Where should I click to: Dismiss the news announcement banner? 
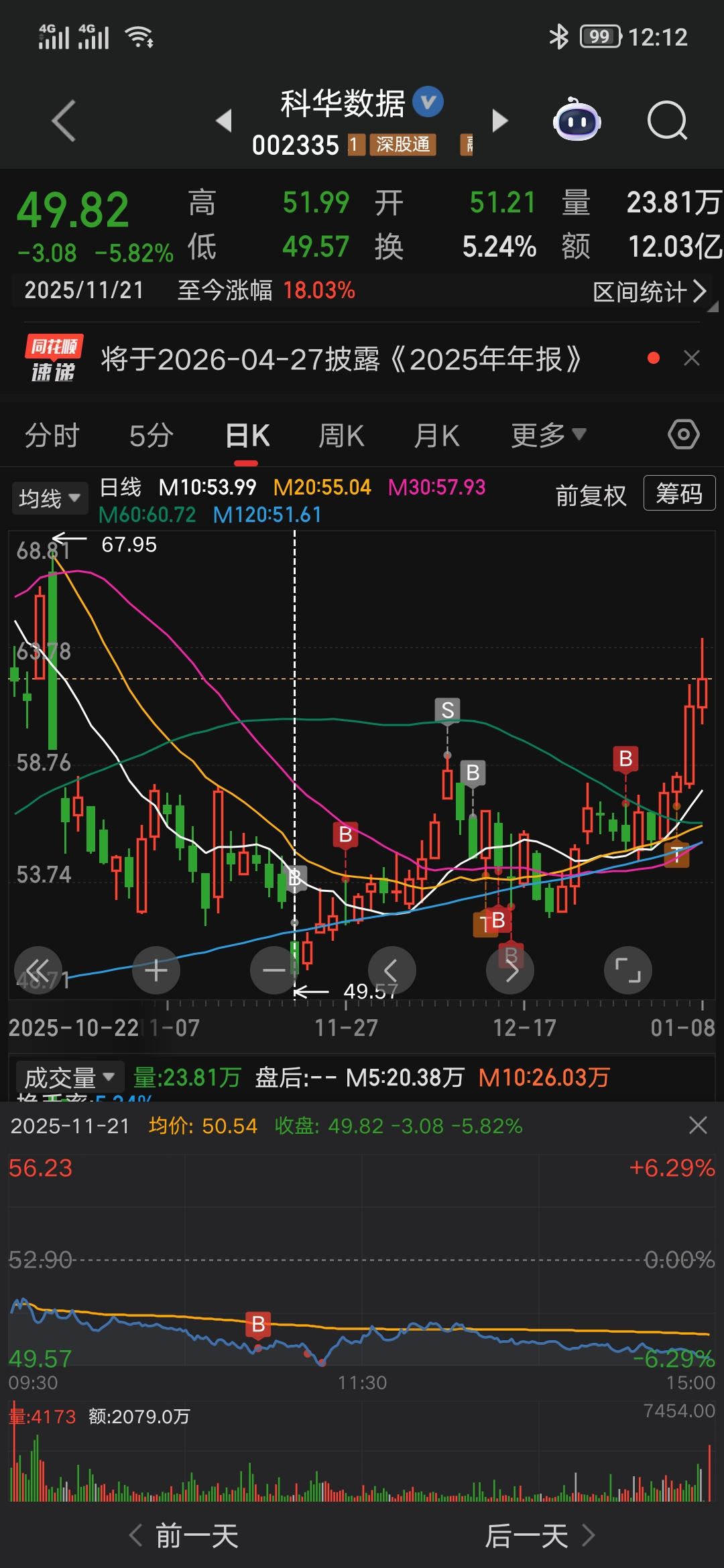[692, 358]
